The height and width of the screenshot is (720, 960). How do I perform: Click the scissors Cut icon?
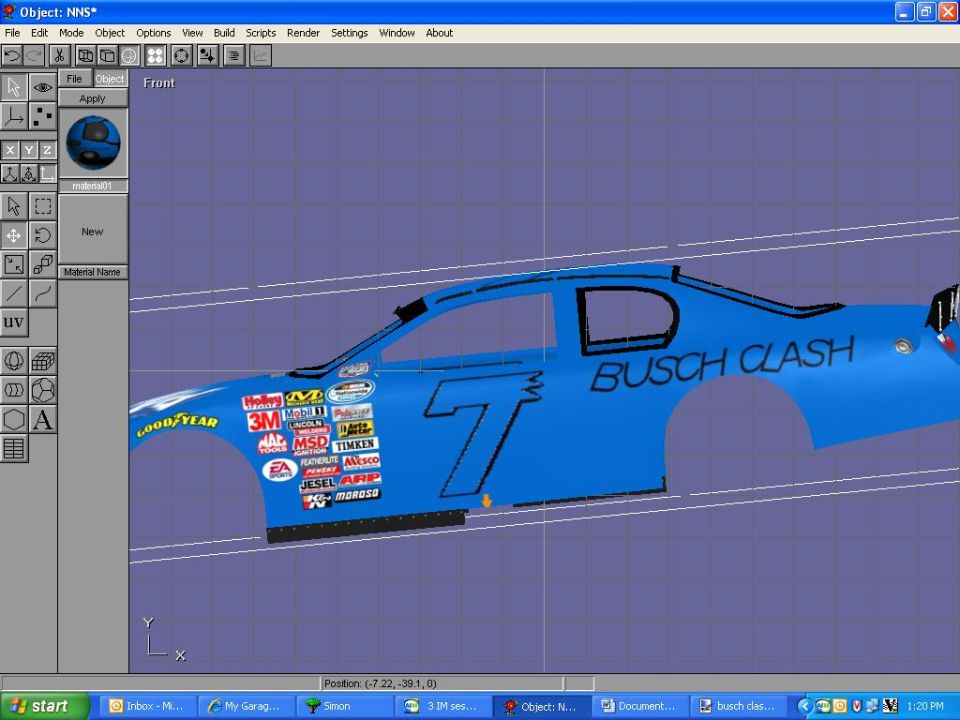[x=59, y=56]
